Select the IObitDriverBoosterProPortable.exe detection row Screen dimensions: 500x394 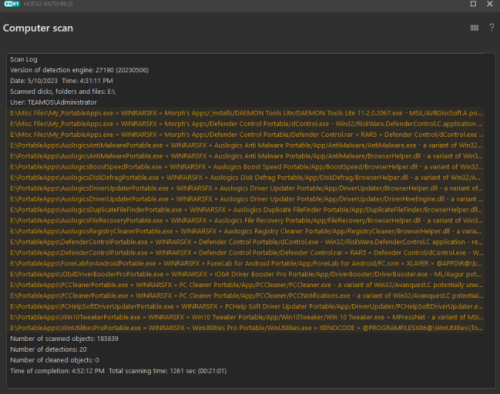[x=246, y=274]
